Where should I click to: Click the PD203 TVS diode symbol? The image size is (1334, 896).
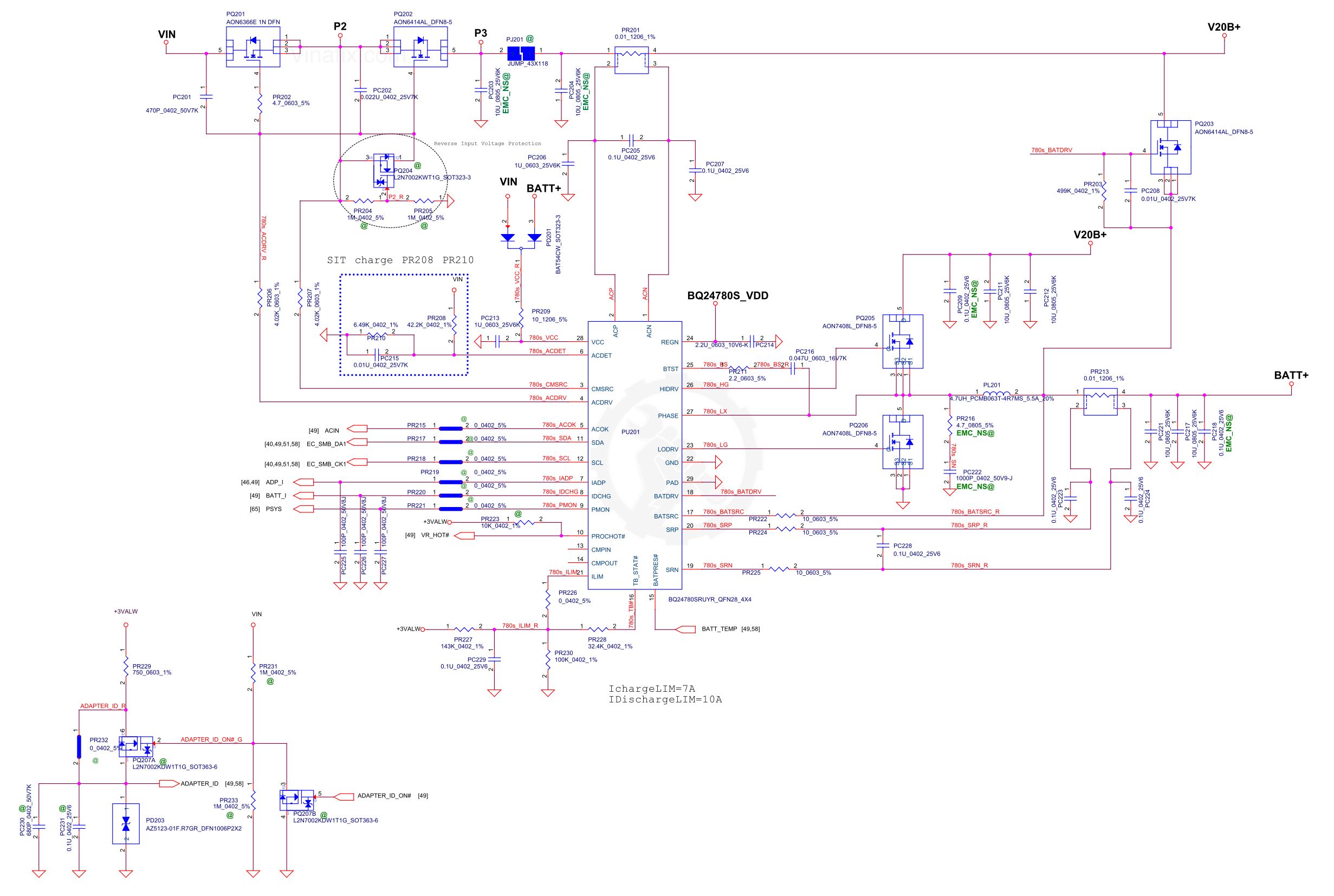click(126, 823)
